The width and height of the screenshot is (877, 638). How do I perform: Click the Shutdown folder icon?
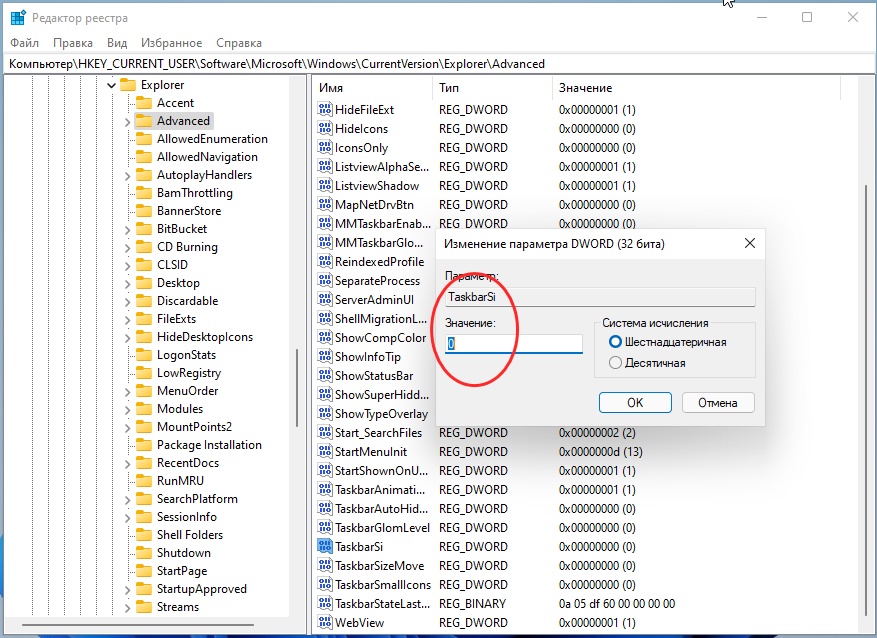144,553
